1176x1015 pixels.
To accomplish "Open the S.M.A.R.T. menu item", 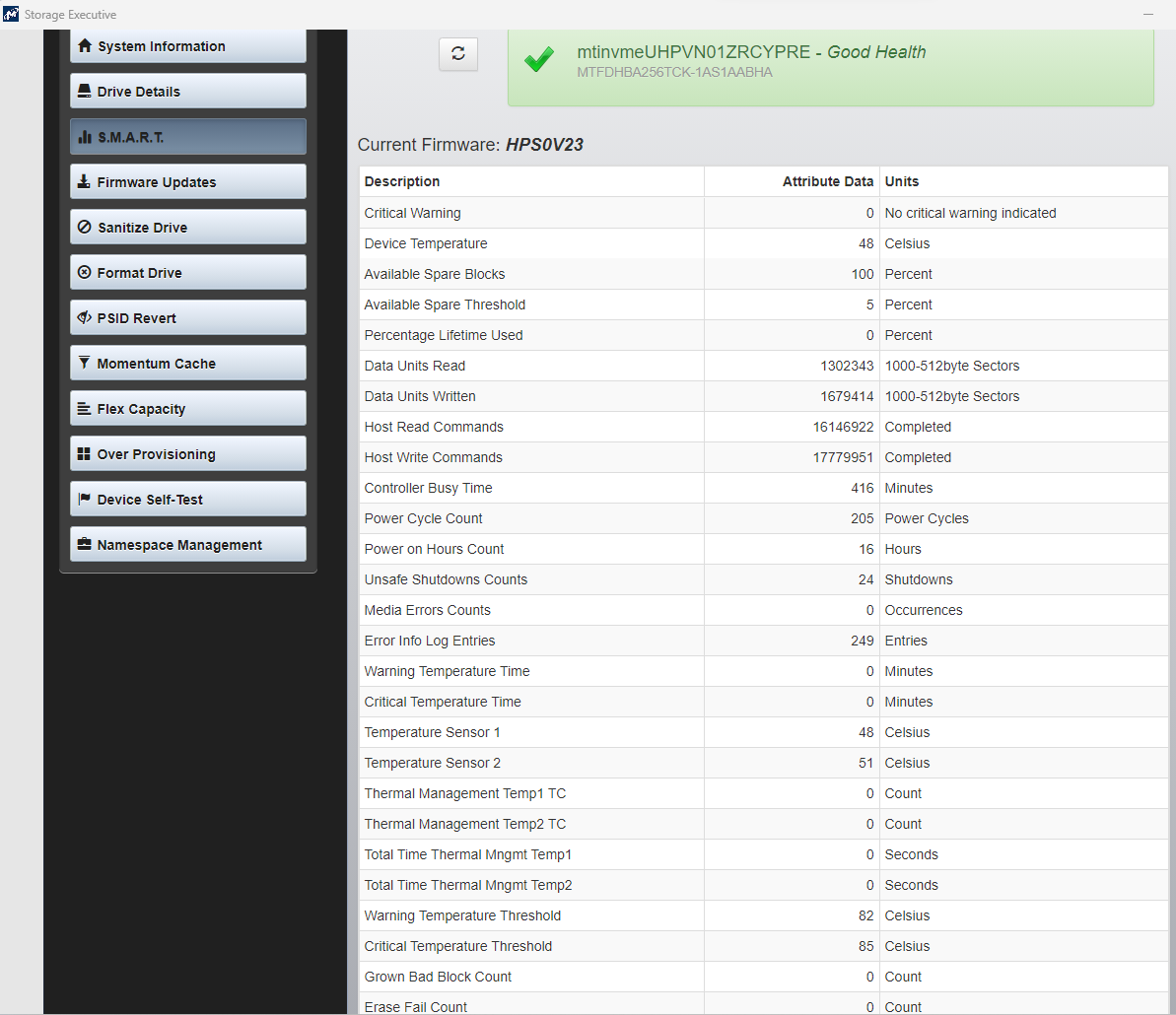I will (187, 137).
